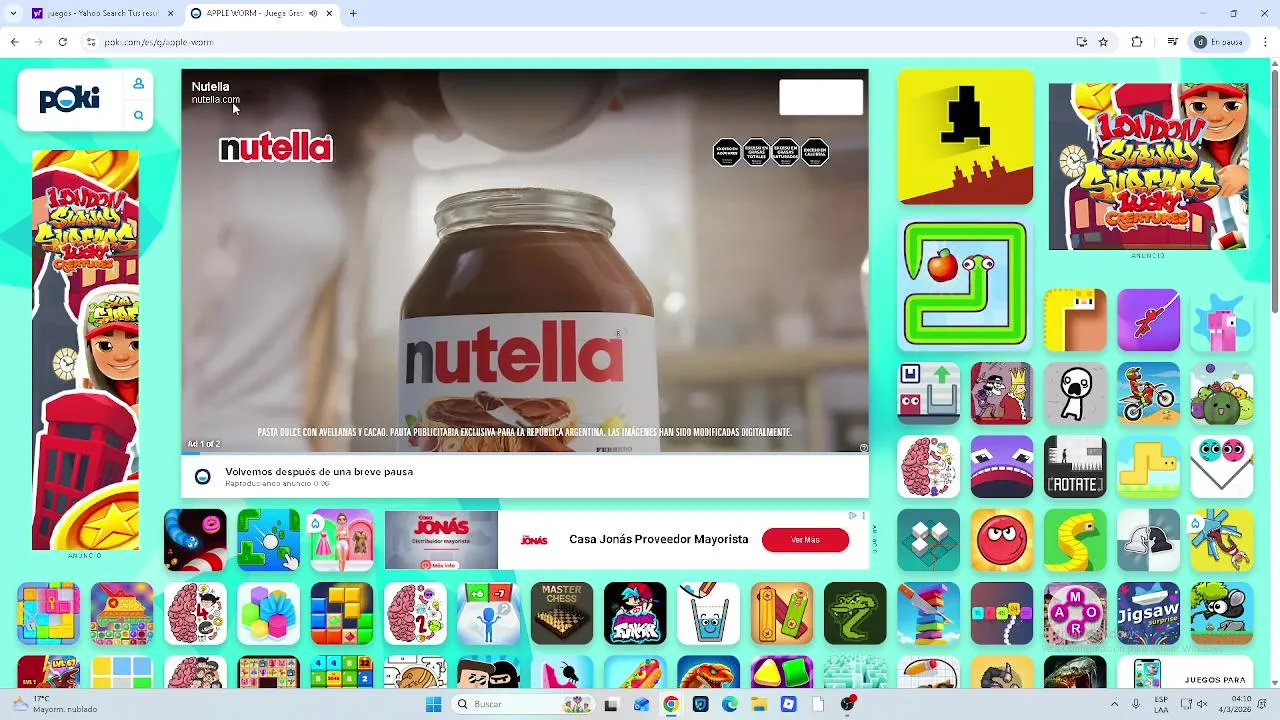Close the Yahoo Search tab
Image resolution: width=1280 pixels, height=720 pixels.
point(170,14)
